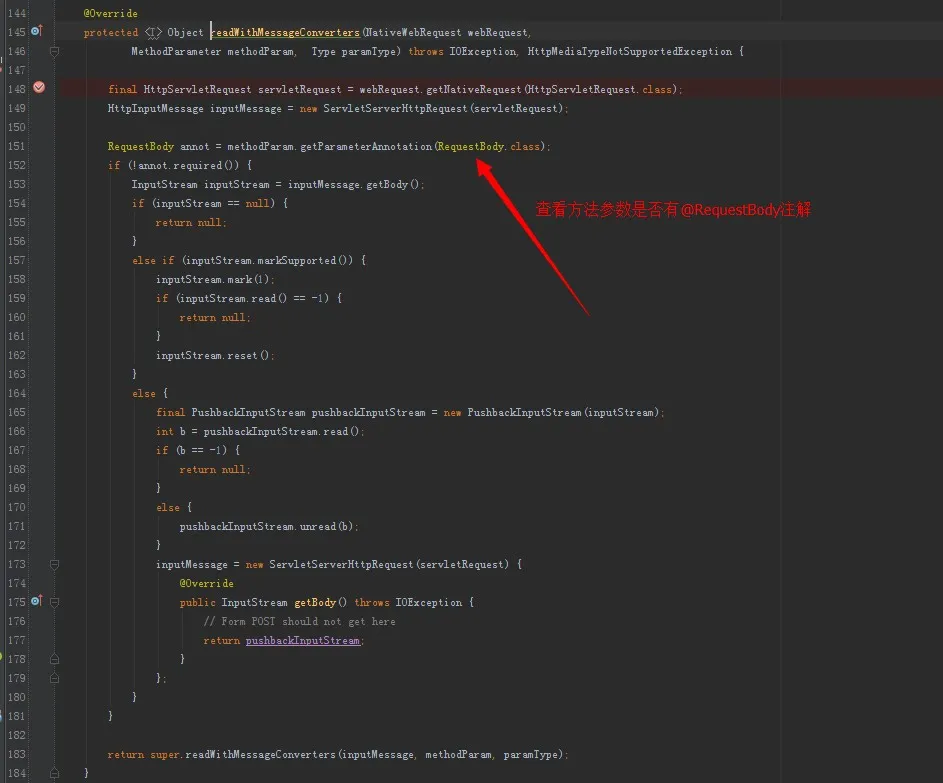This screenshot has width=943, height=783.
Task: Click line number 151 in the gutter
Action: pyautogui.click(x=17, y=146)
